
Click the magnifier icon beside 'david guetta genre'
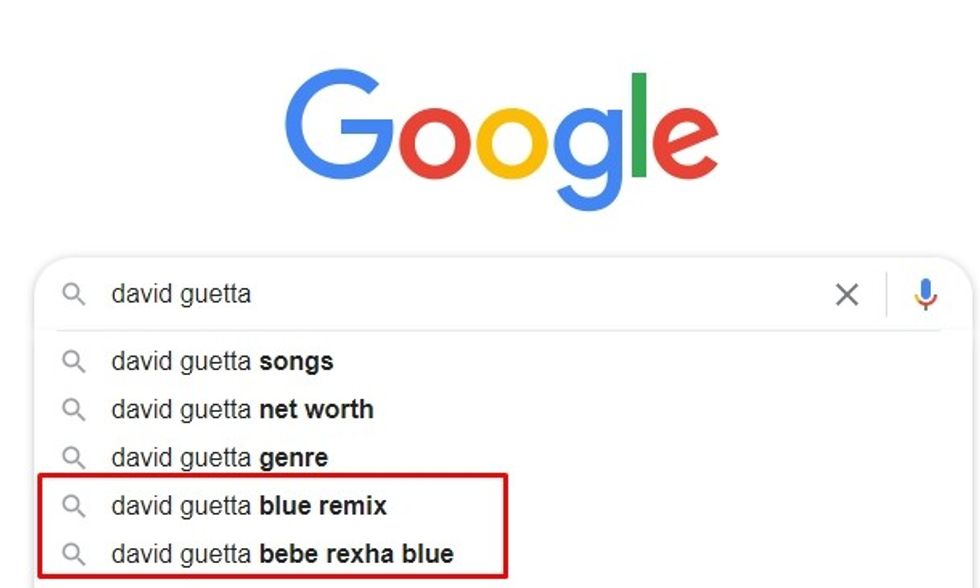click(73, 458)
